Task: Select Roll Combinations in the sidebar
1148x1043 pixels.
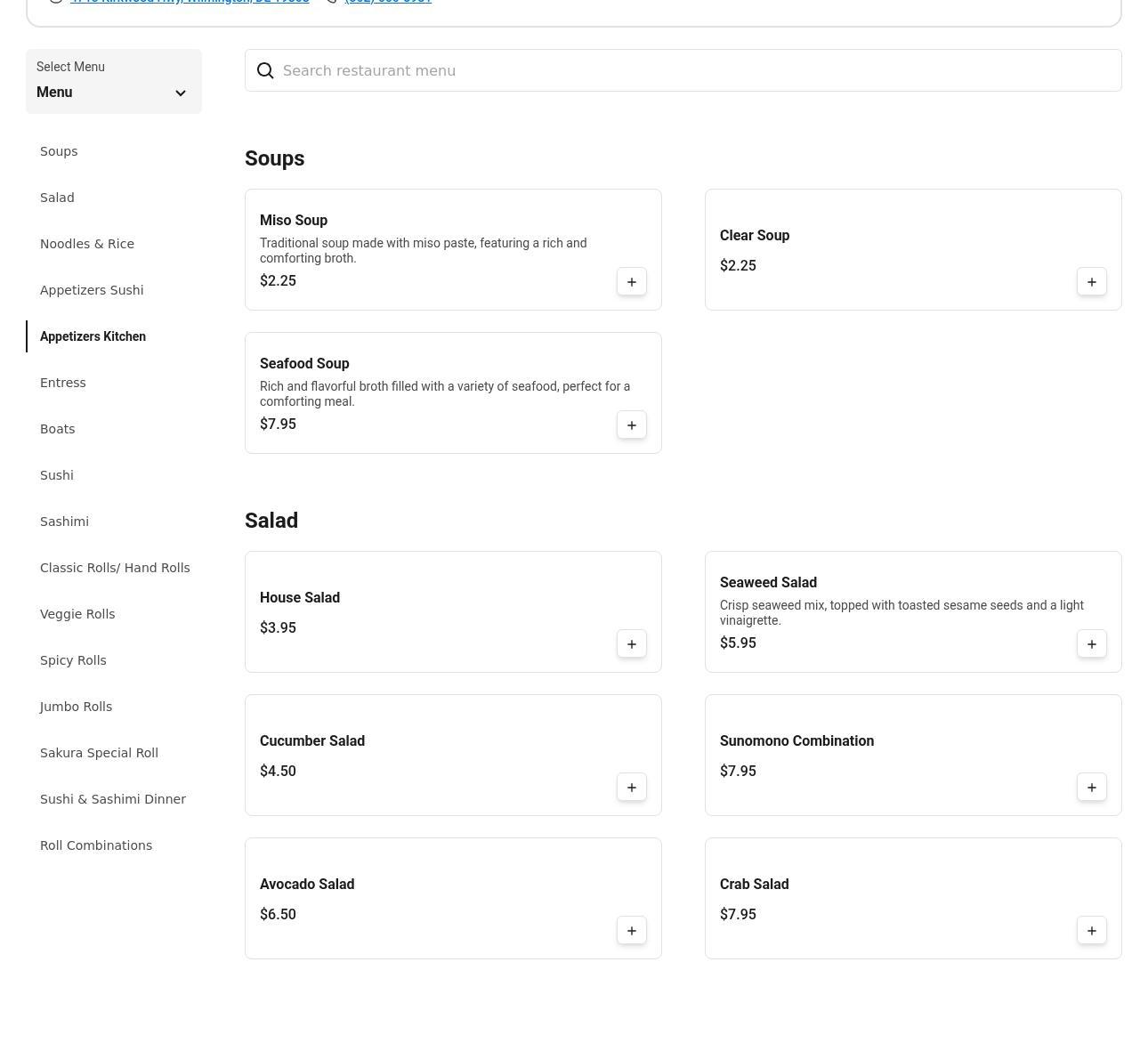Action: (x=96, y=845)
